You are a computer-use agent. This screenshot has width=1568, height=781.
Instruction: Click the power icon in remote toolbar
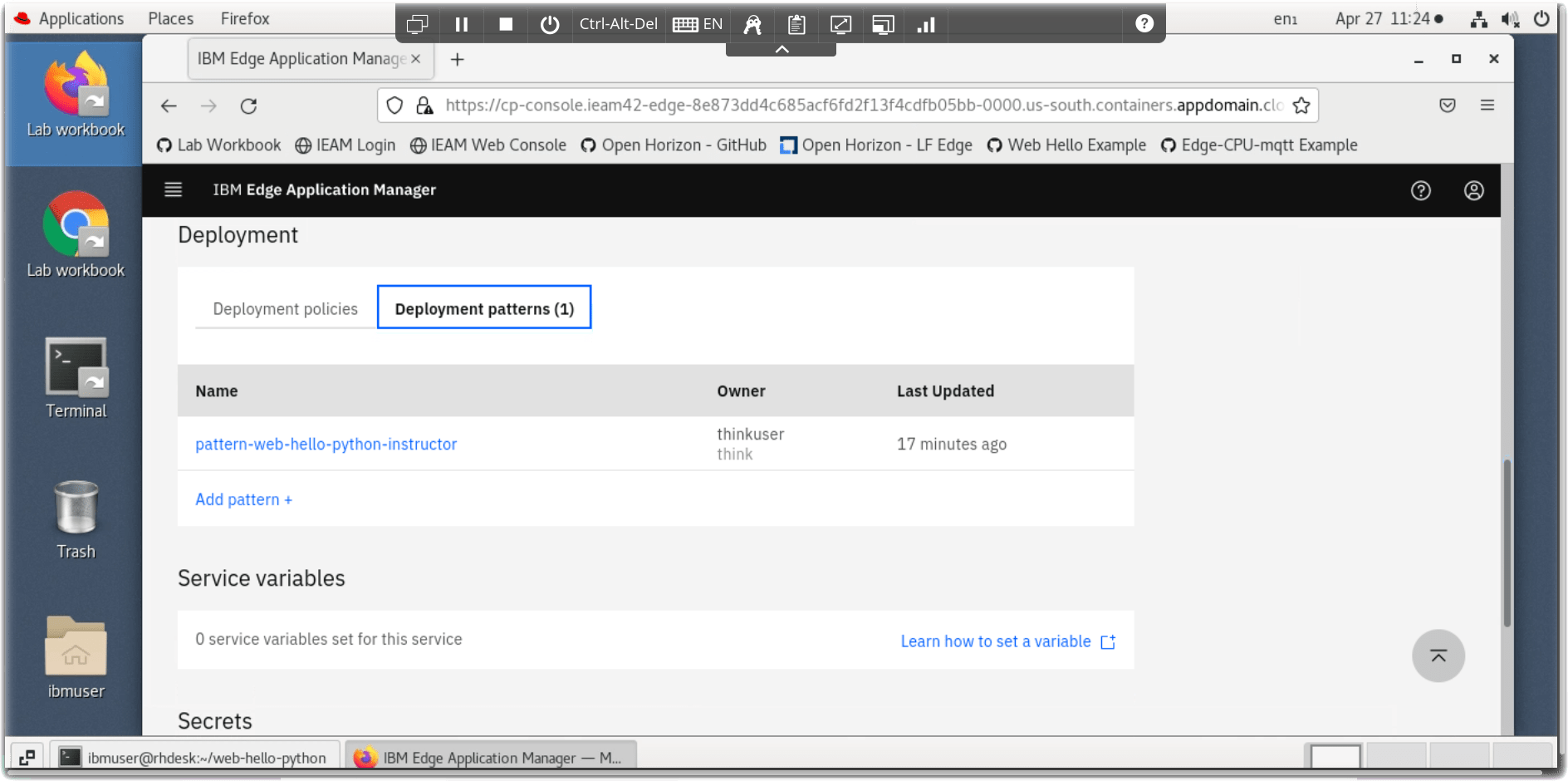point(550,24)
